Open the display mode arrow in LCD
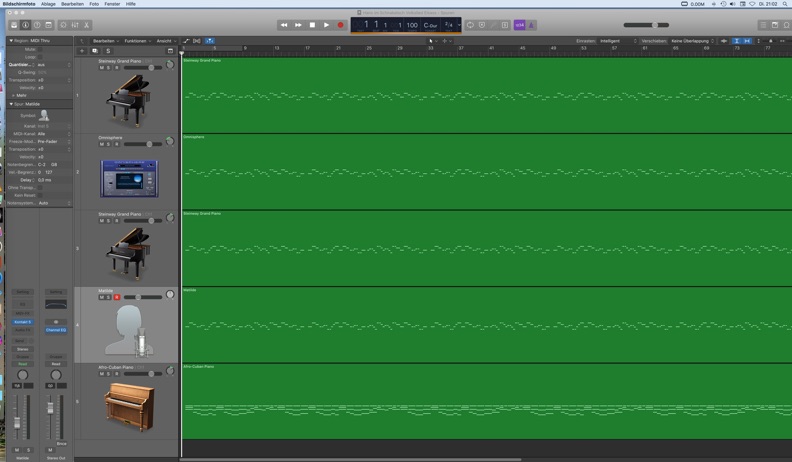Image resolution: width=792 pixels, height=462 pixels. point(459,25)
